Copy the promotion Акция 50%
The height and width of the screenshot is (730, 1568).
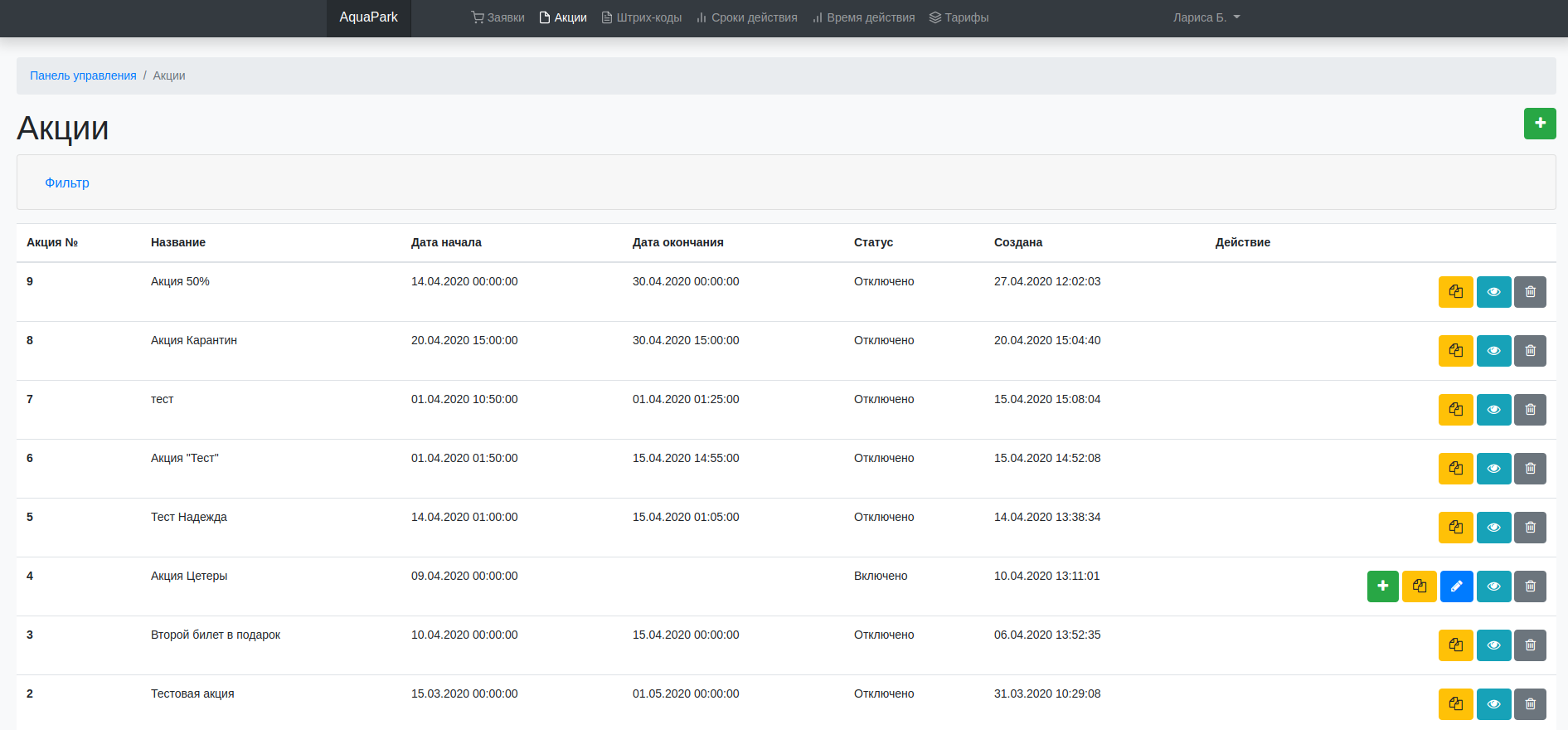point(1455,292)
